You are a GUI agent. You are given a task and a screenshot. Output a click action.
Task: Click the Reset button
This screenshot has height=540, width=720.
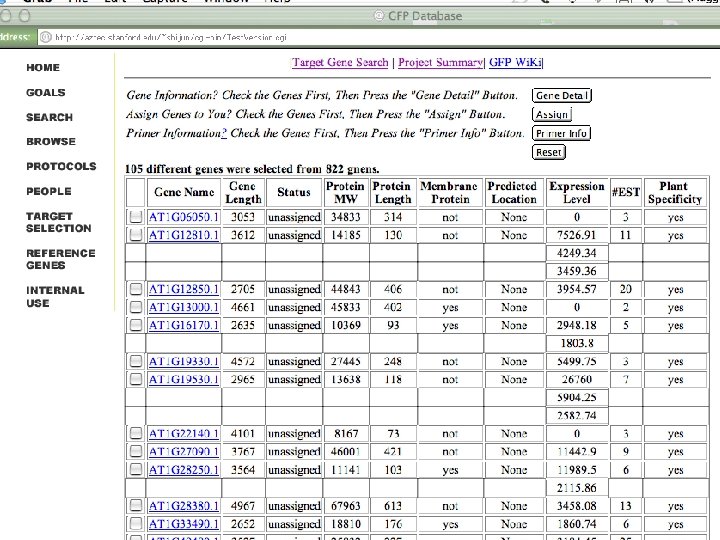(549, 152)
